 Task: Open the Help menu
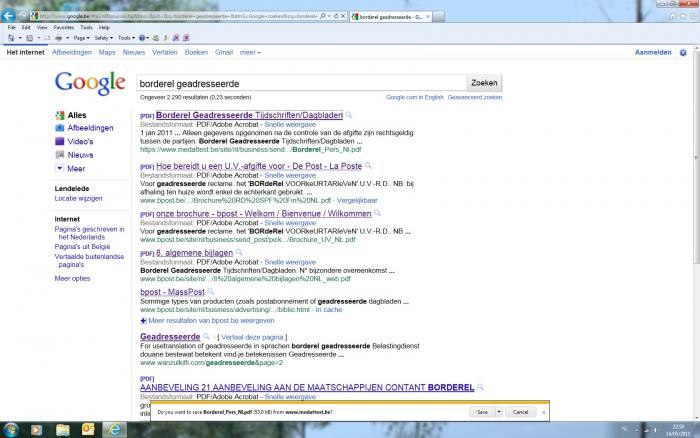104,27
